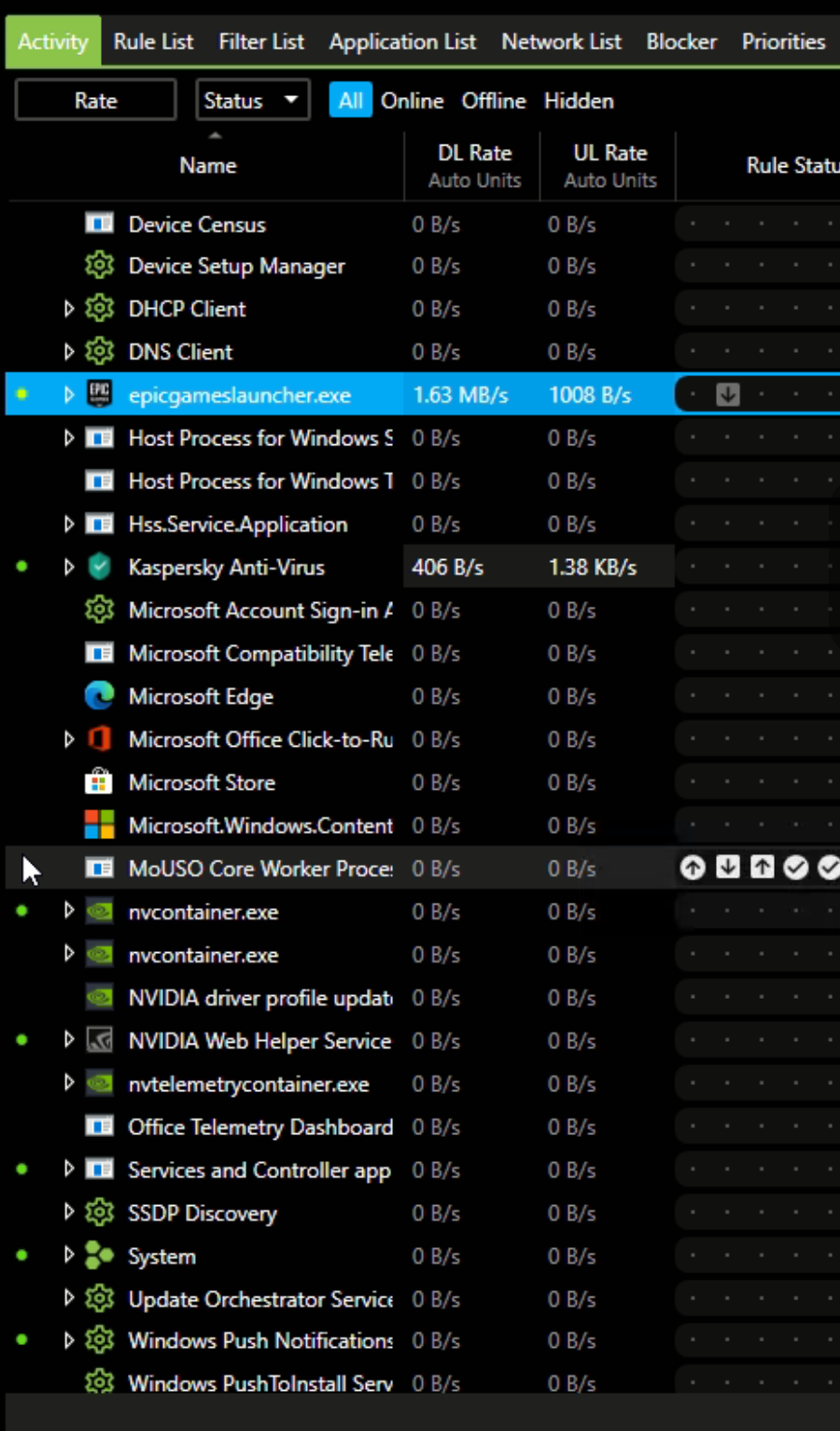The image size is (840, 1431).
Task: Click MoUSO row download limit arrow icon
Action: click(x=728, y=868)
